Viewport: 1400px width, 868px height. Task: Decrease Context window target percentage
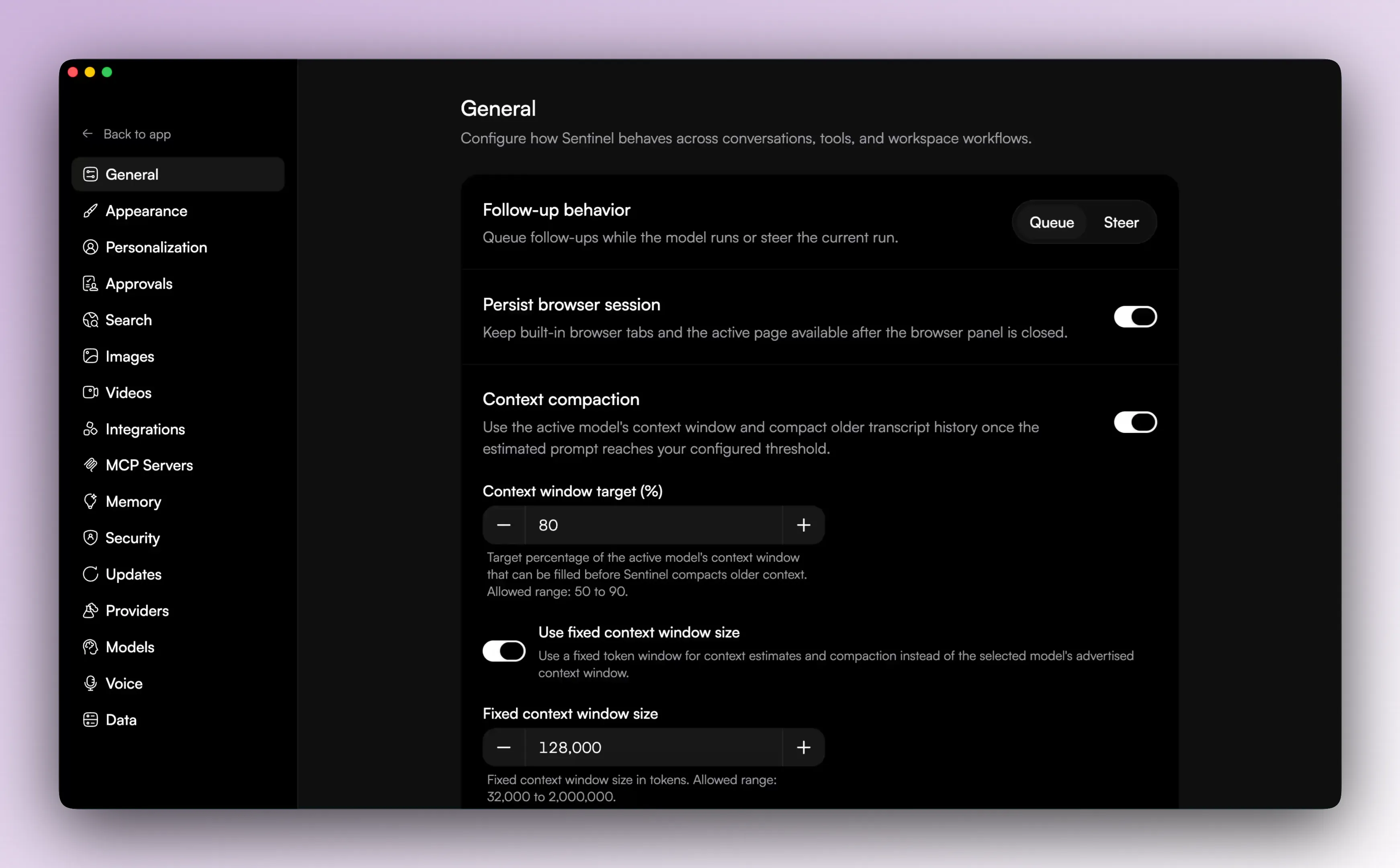[x=504, y=525]
